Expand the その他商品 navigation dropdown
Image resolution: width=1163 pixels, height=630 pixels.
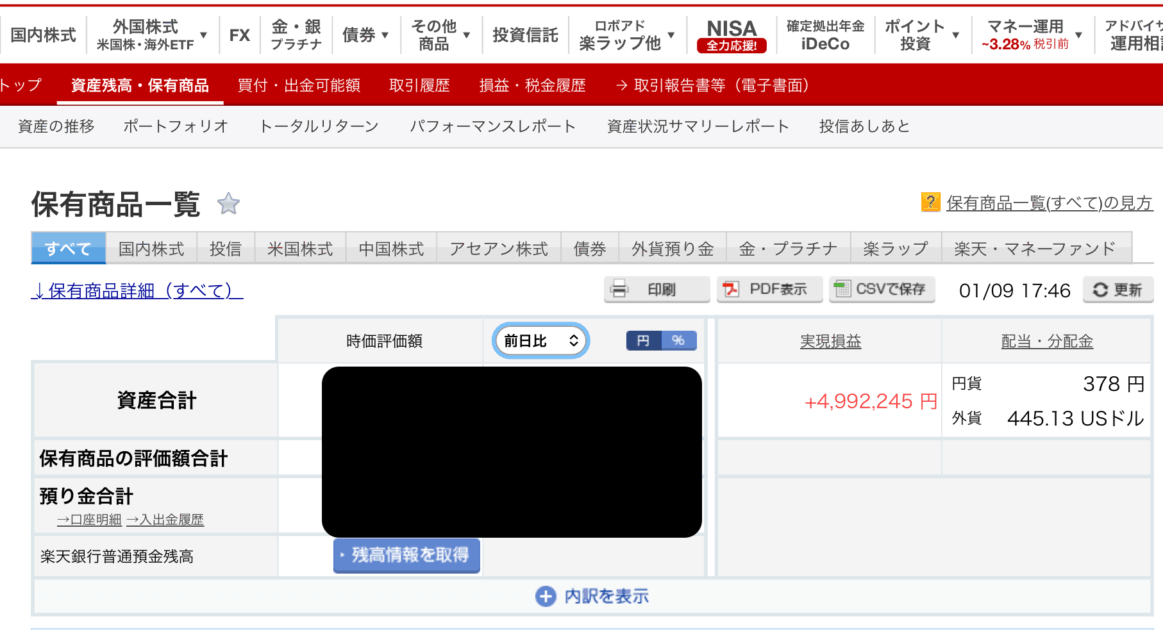[465, 35]
